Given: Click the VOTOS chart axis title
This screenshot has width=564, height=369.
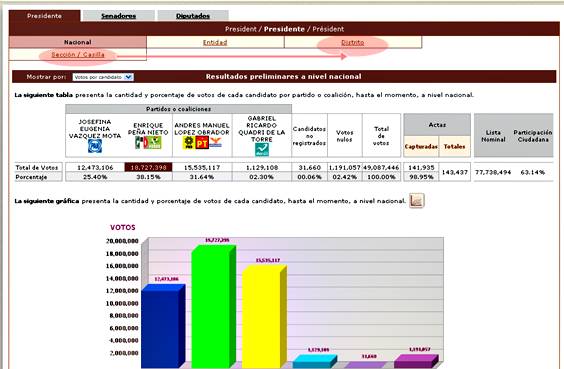Looking at the screenshot, I should (x=123, y=227).
